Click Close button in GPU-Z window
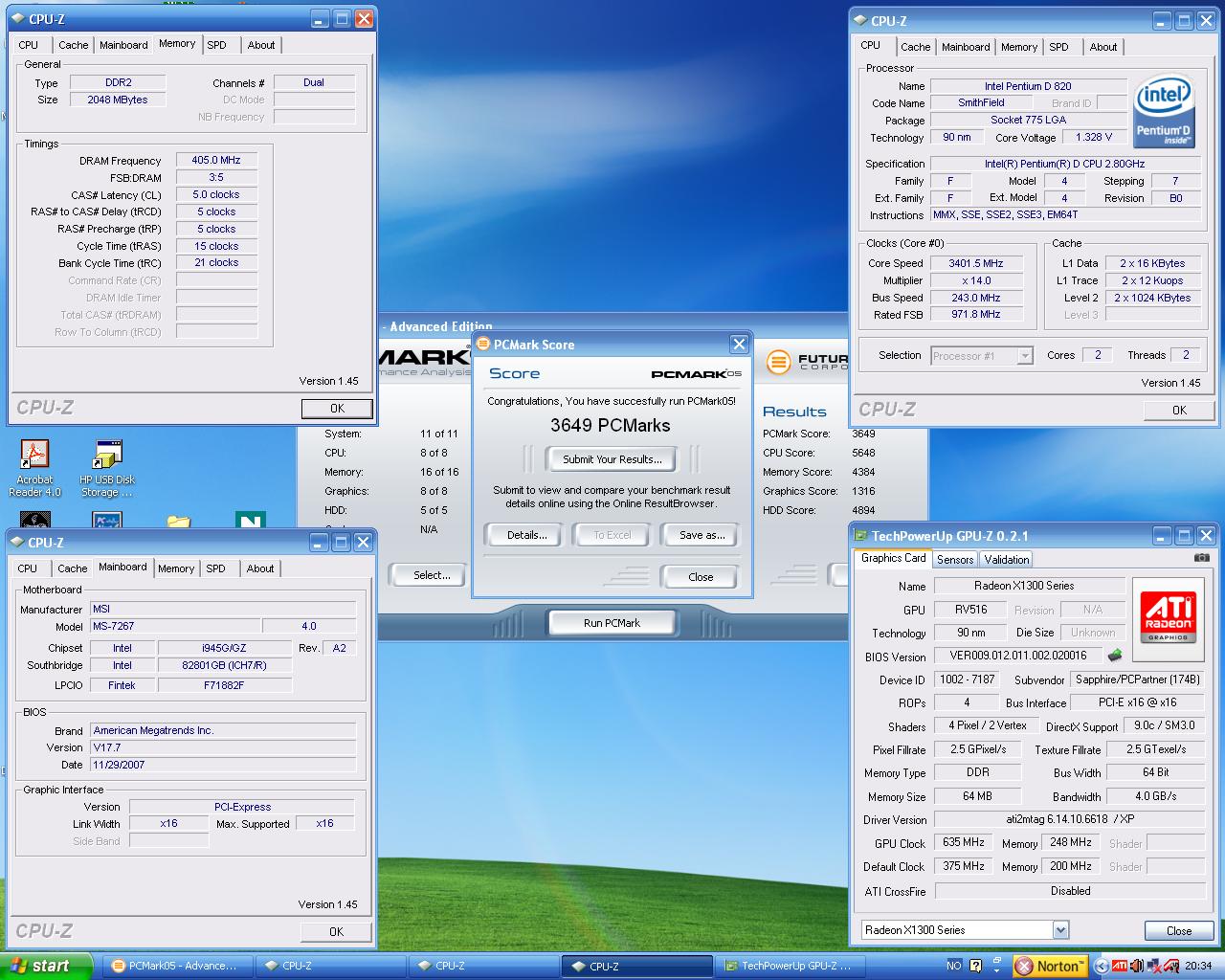1225x980 pixels. pyautogui.click(x=1179, y=930)
